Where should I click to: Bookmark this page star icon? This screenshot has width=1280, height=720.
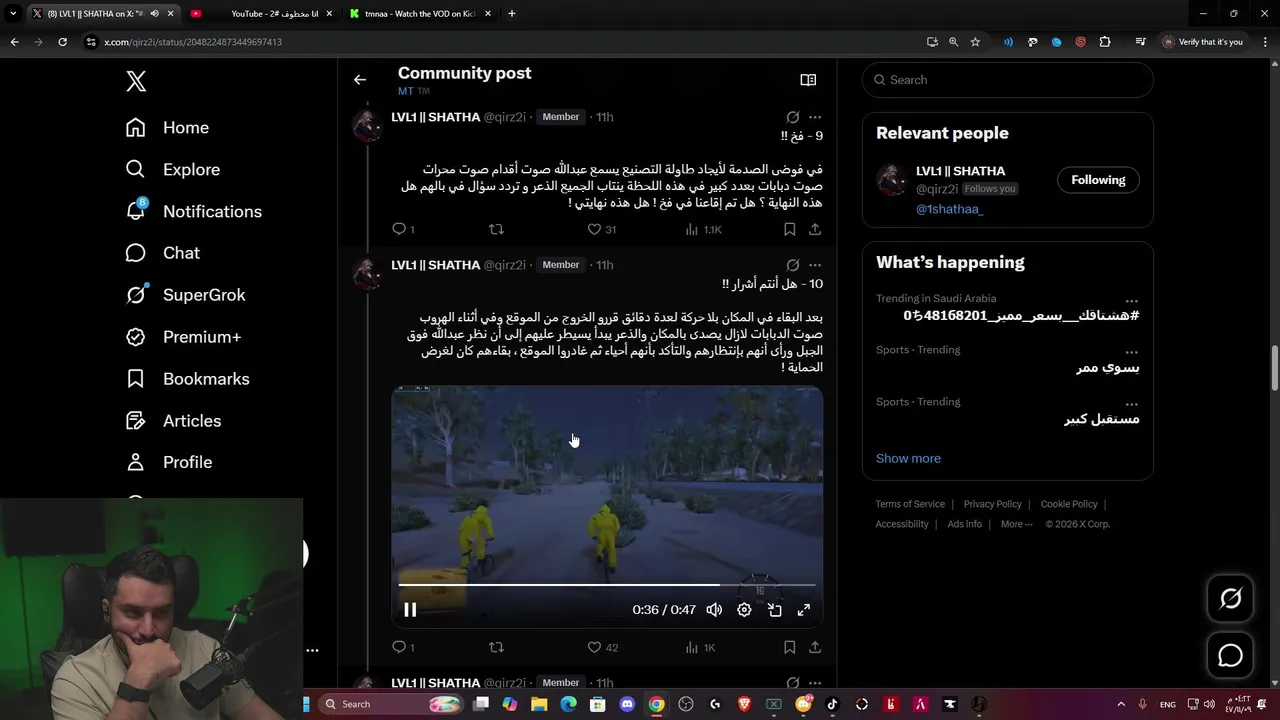(975, 42)
